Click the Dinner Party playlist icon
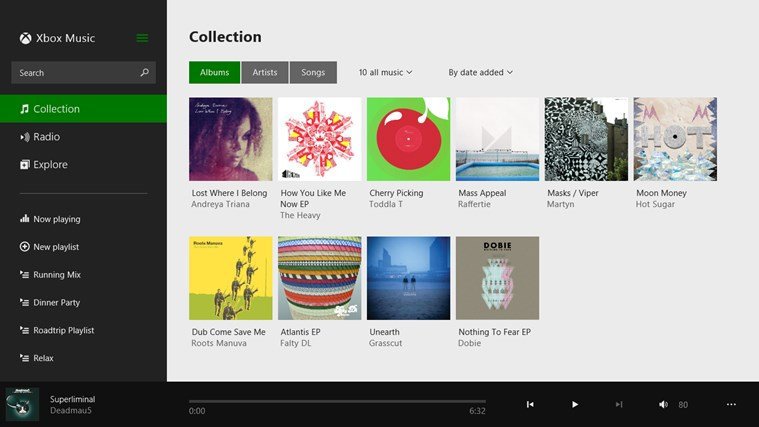This screenshot has width=759, height=427. coord(25,303)
